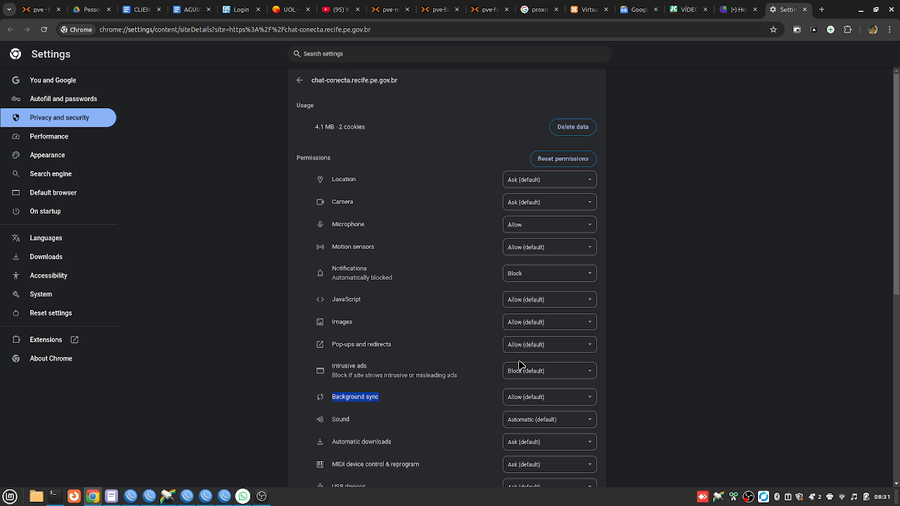Open the Sound permission dropdown

tap(549, 419)
